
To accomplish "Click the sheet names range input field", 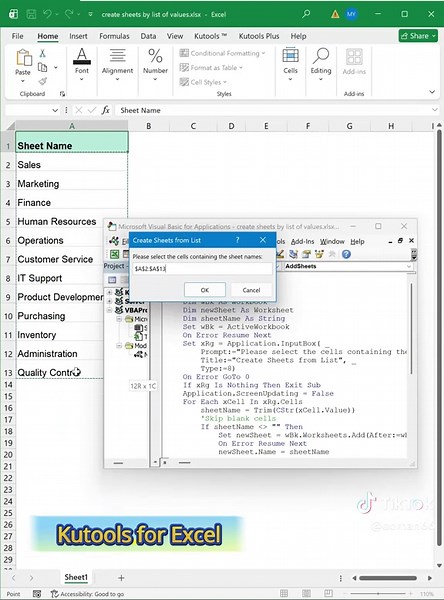I will (x=202, y=269).
